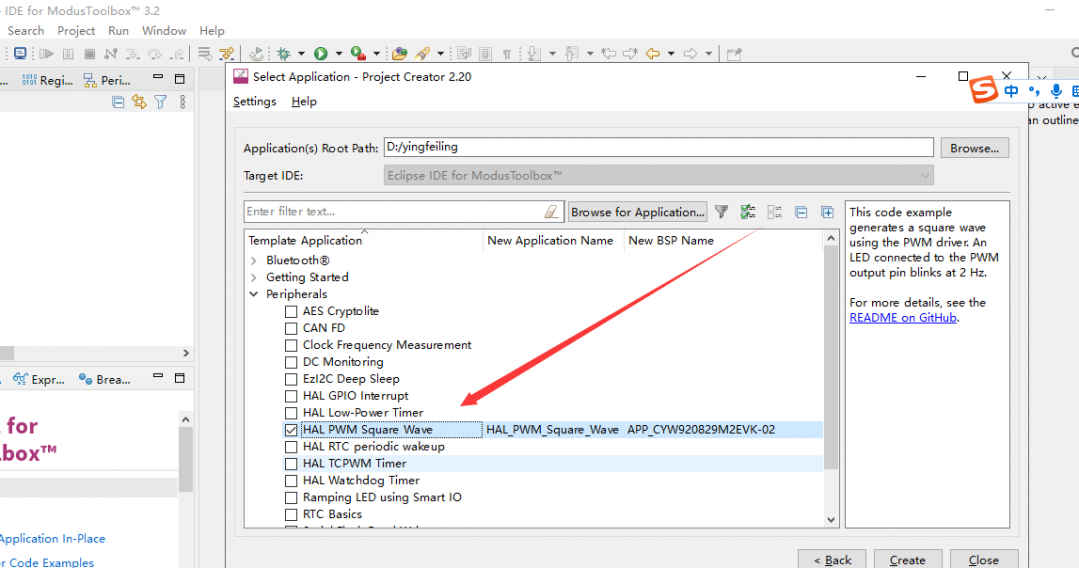
Task: Click the Open Console monitor icon
Action: (x=20, y=54)
